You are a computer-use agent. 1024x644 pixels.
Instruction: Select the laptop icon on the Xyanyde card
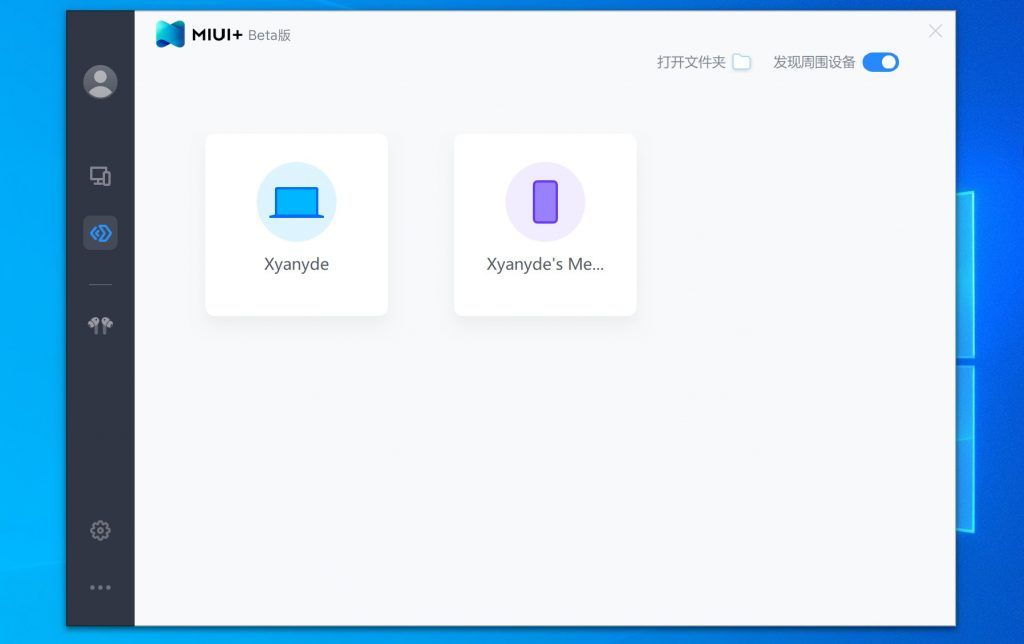click(296, 200)
